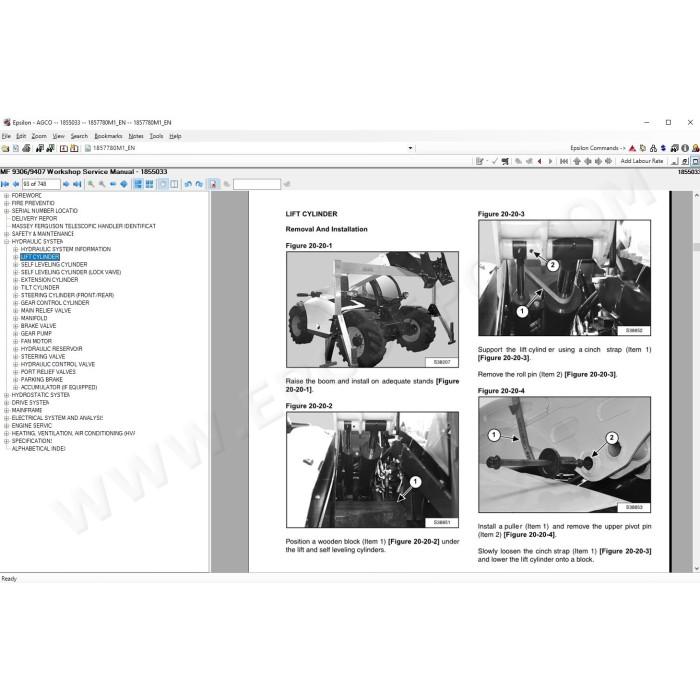700x700 pixels.
Task: Expand the ELECTRICAL SYSTEM AND ANALYSIS node
Action: [x=6, y=418]
